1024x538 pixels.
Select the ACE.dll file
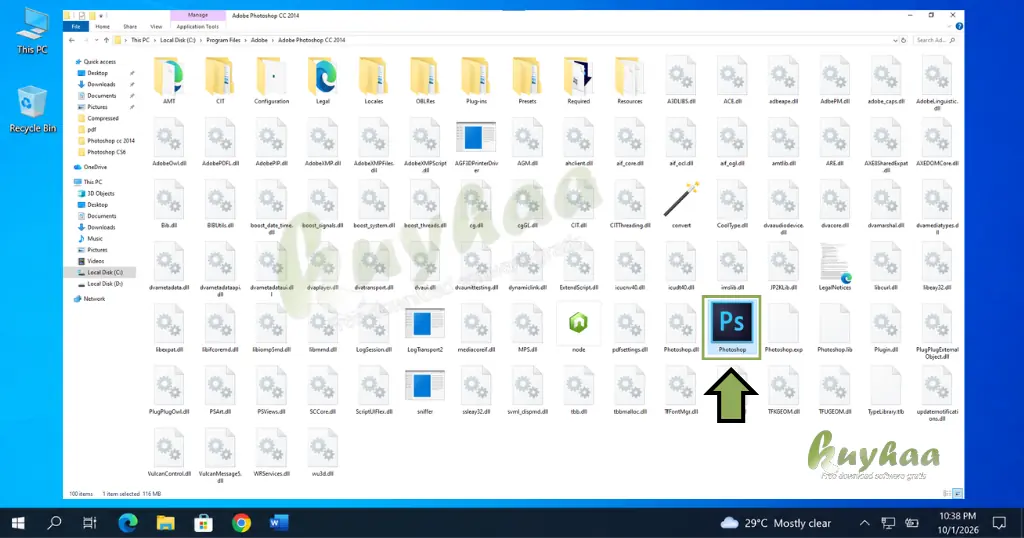tap(731, 81)
